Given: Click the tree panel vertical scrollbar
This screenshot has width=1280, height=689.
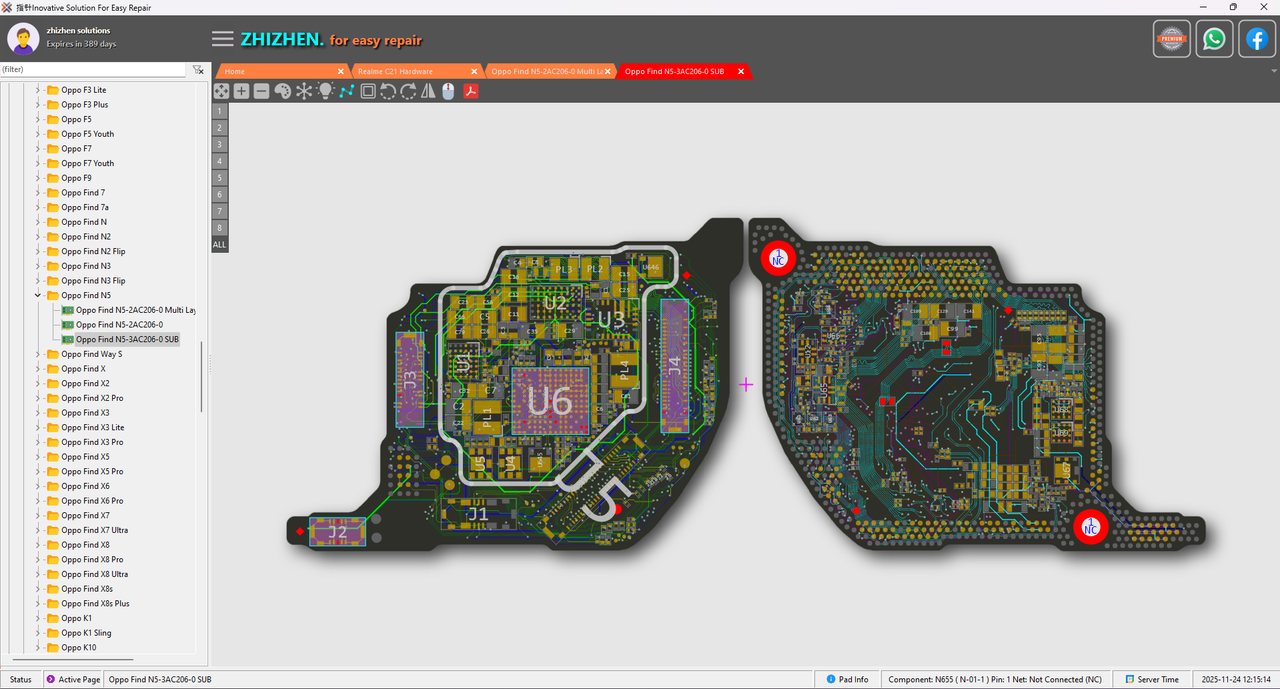Looking at the screenshot, I should point(202,376).
